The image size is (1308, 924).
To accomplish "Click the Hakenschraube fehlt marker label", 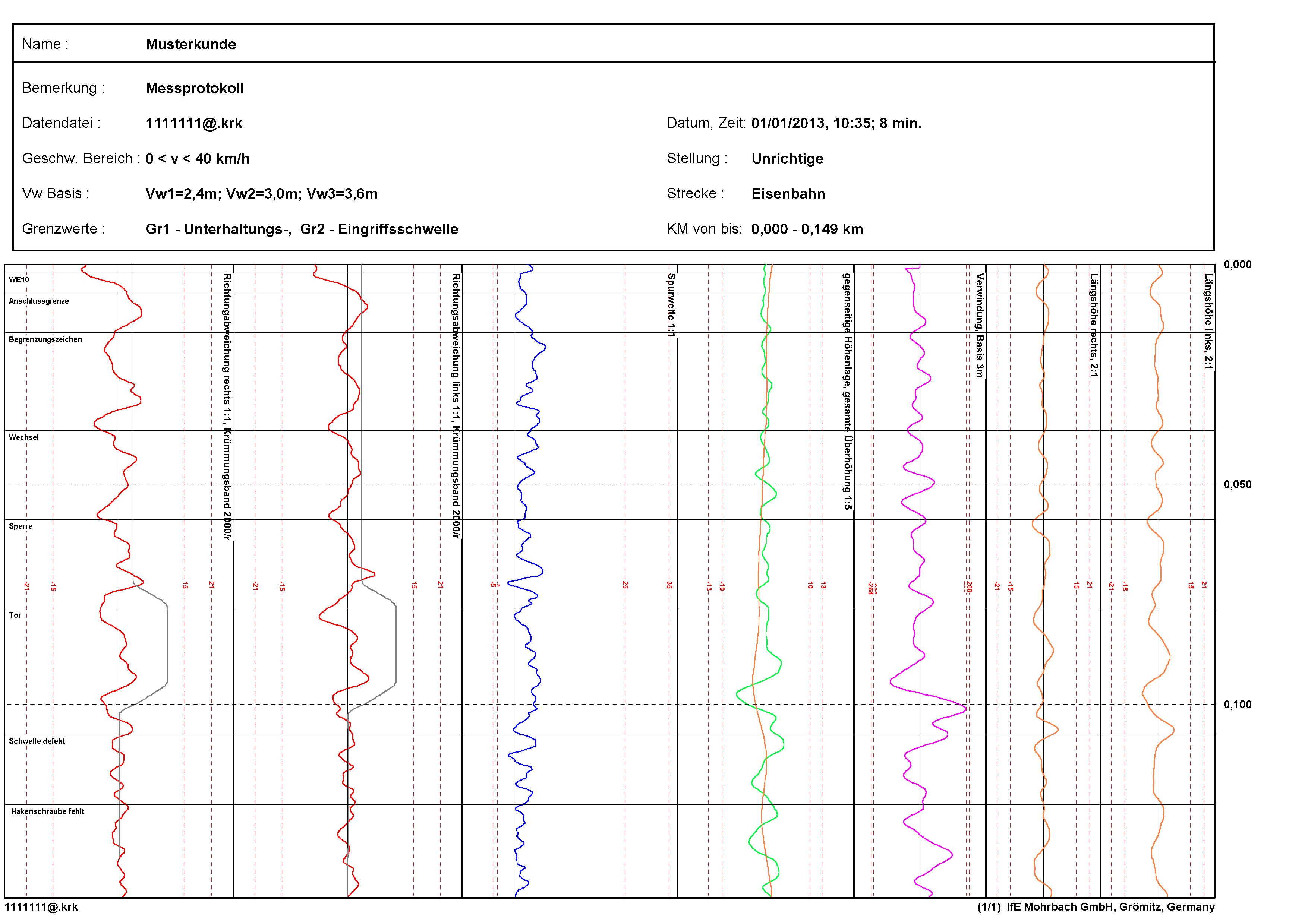I will pos(47,812).
